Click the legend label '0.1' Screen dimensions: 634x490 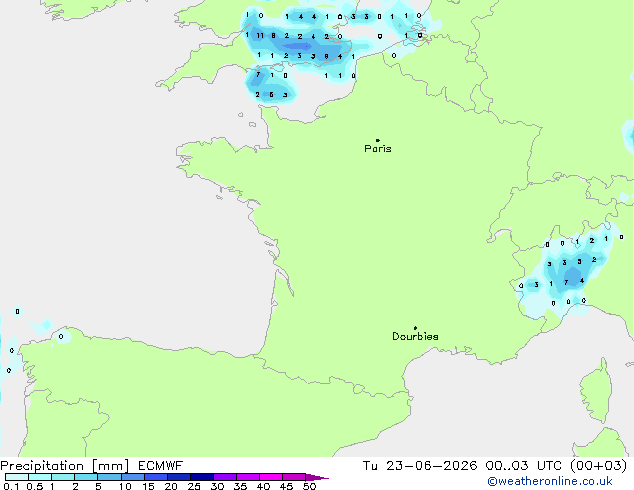click(11, 486)
